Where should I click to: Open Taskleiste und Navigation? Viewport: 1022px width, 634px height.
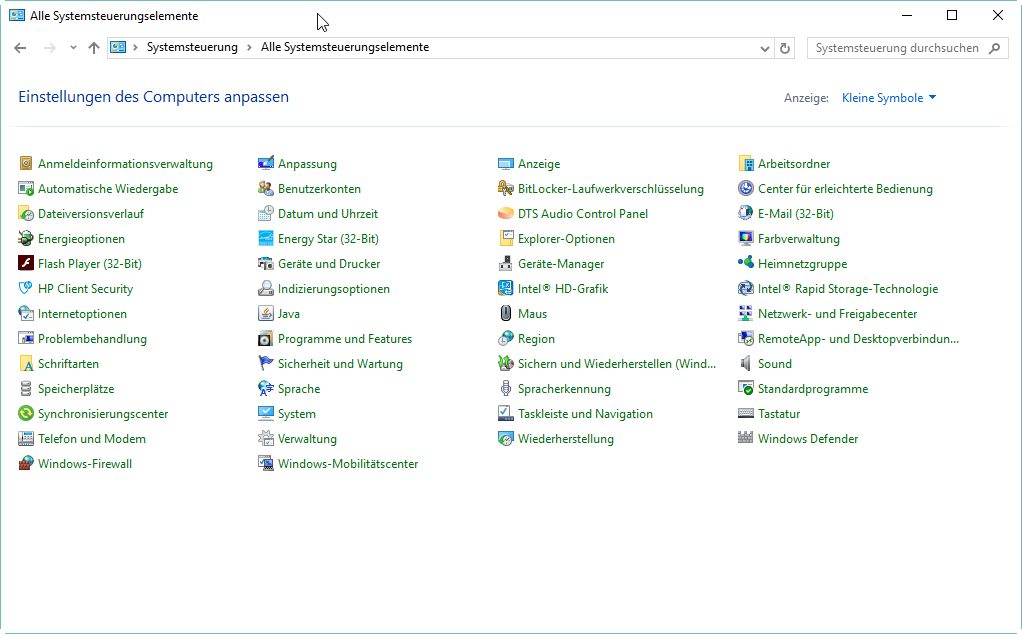point(585,414)
